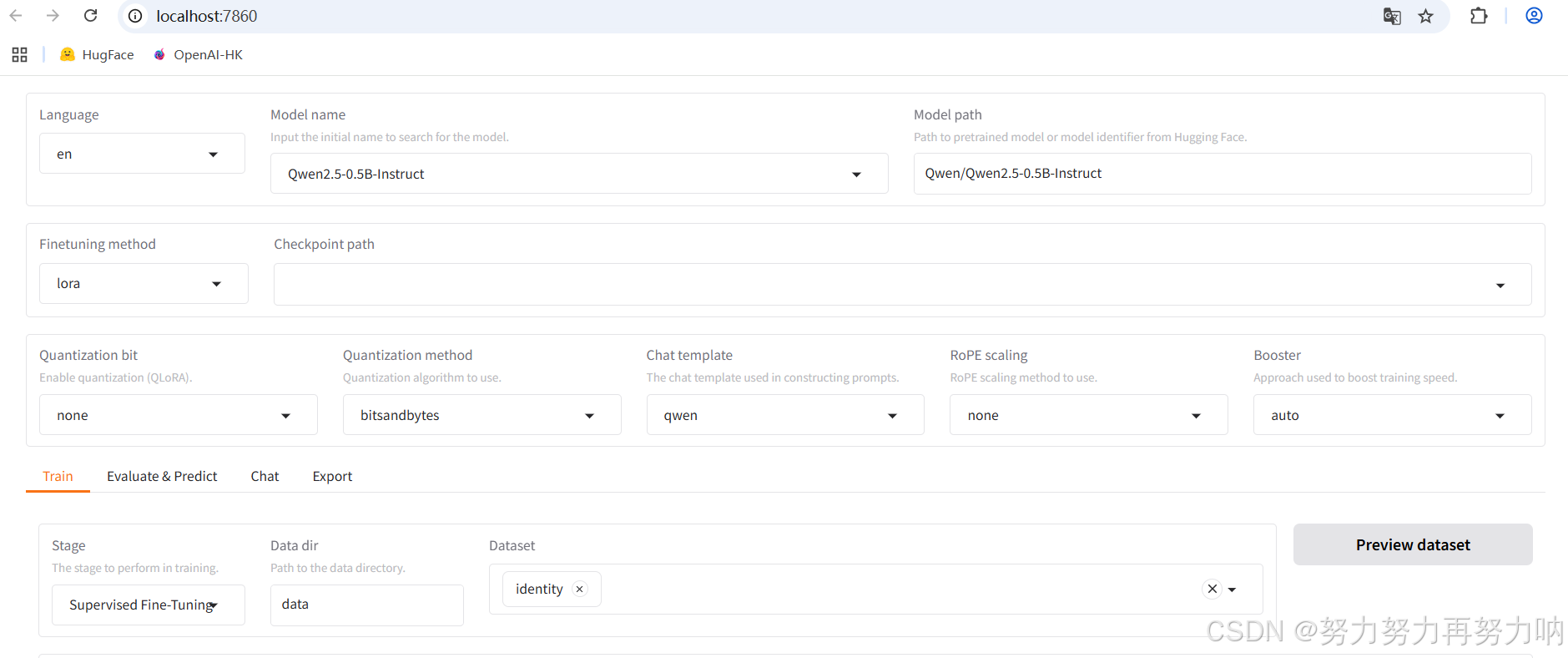
Task: Open the HugFace bookmark
Action: pyautogui.click(x=97, y=54)
